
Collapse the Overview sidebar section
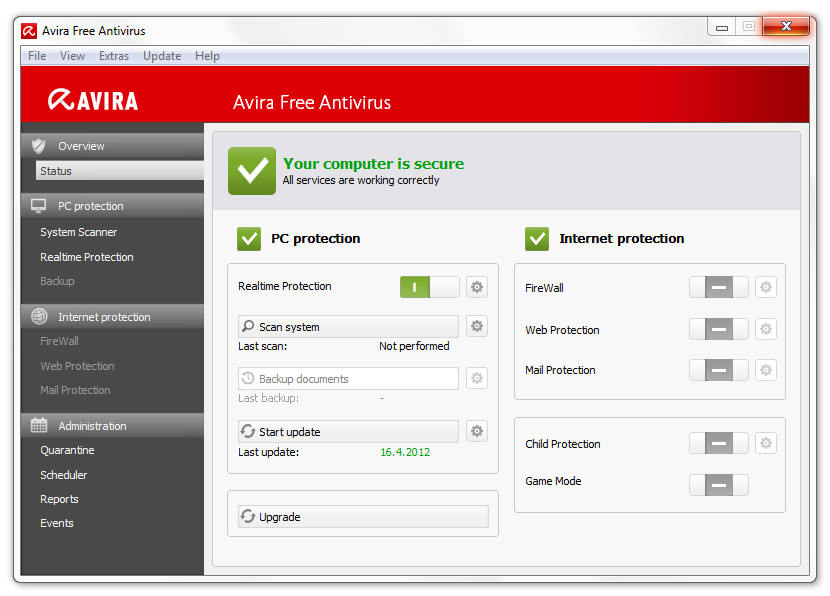coord(112,146)
